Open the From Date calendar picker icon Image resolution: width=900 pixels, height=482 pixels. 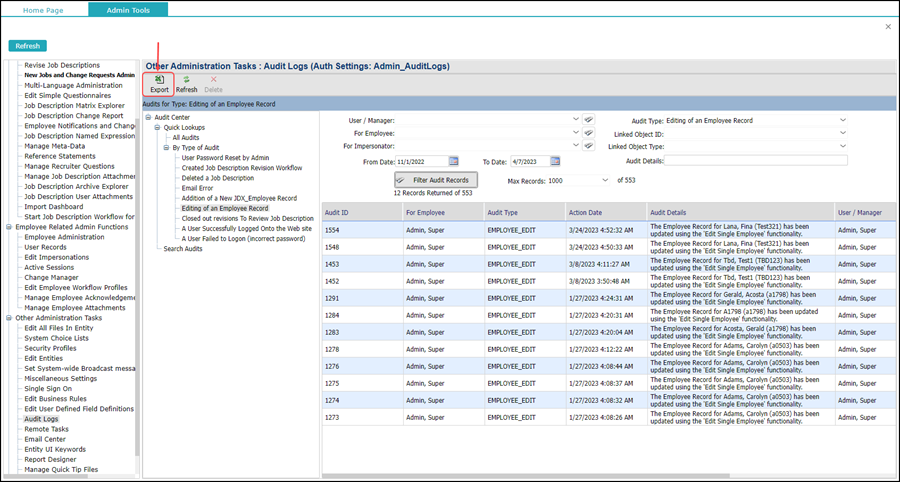453,161
